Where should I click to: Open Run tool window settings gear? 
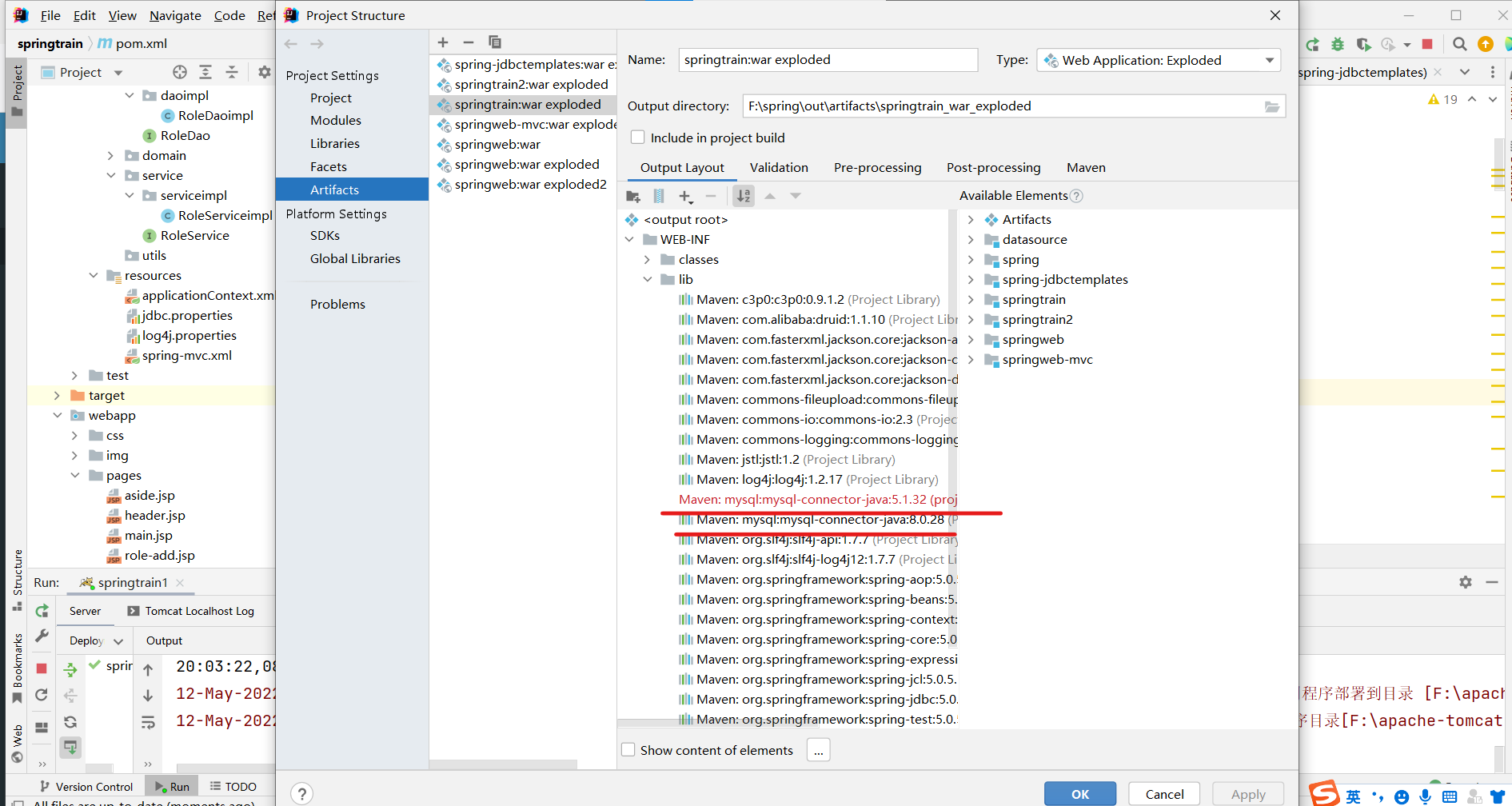[x=1465, y=582]
